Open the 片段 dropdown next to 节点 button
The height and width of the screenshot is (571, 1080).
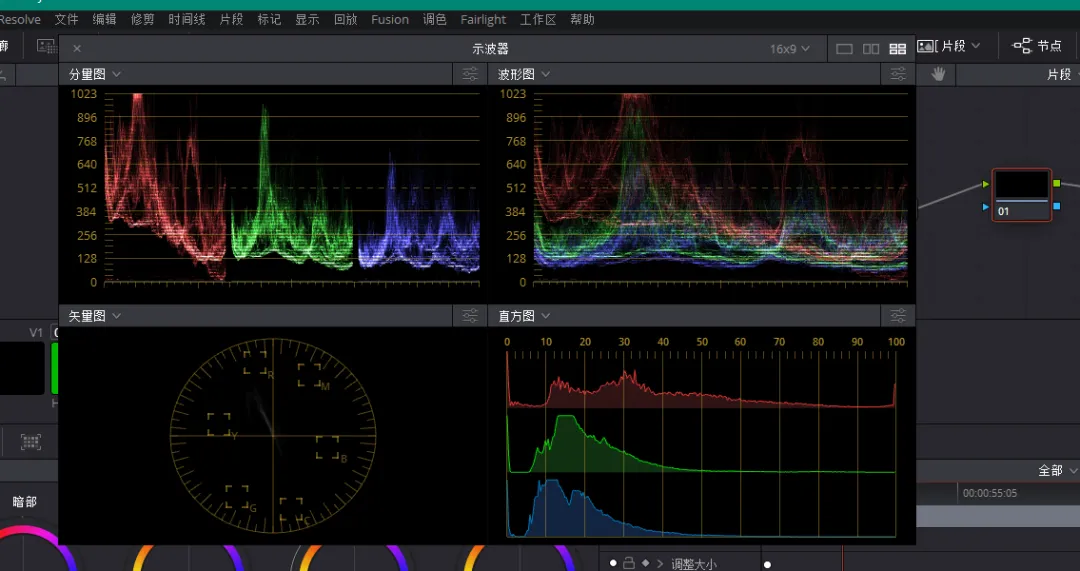point(961,45)
